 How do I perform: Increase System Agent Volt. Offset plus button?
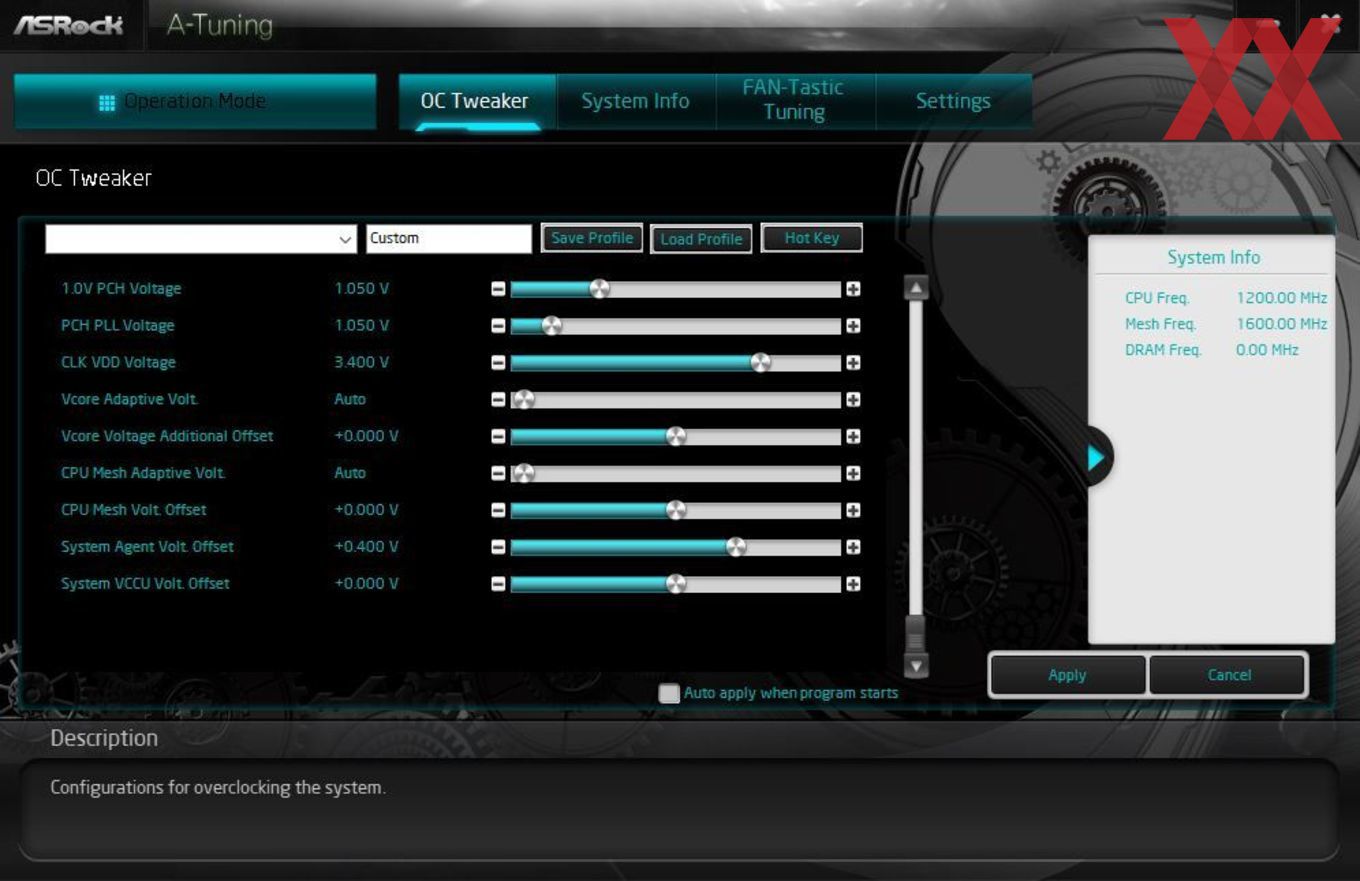pyautogui.click(x=853, y=548)
